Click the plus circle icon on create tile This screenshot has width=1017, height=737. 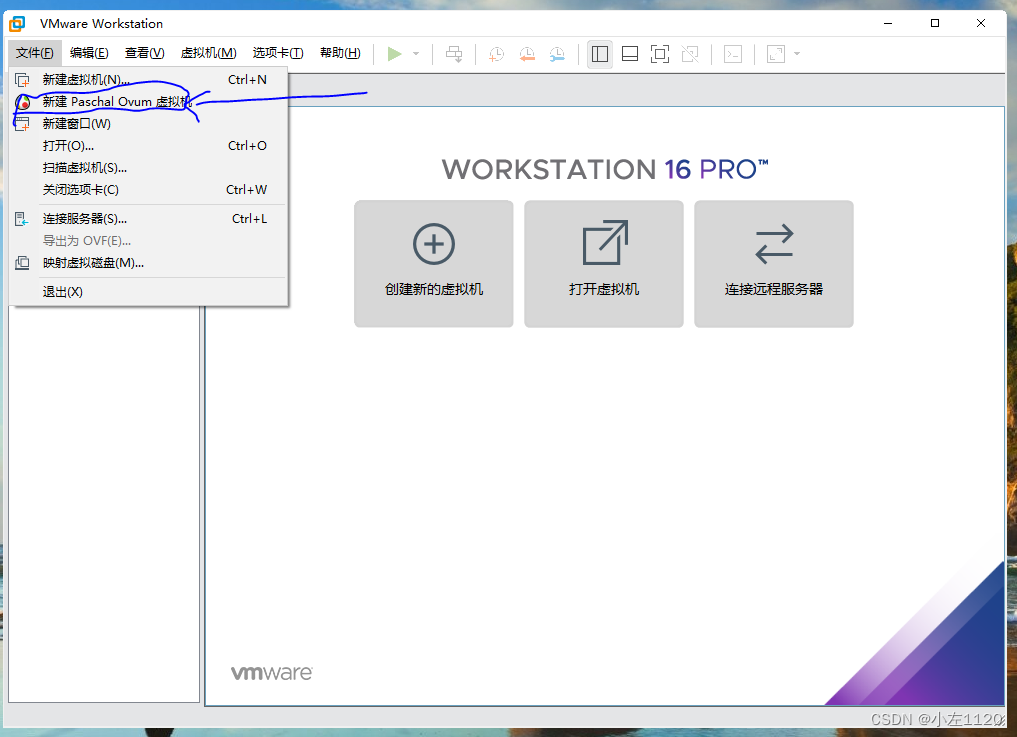[x=434, y=244]
